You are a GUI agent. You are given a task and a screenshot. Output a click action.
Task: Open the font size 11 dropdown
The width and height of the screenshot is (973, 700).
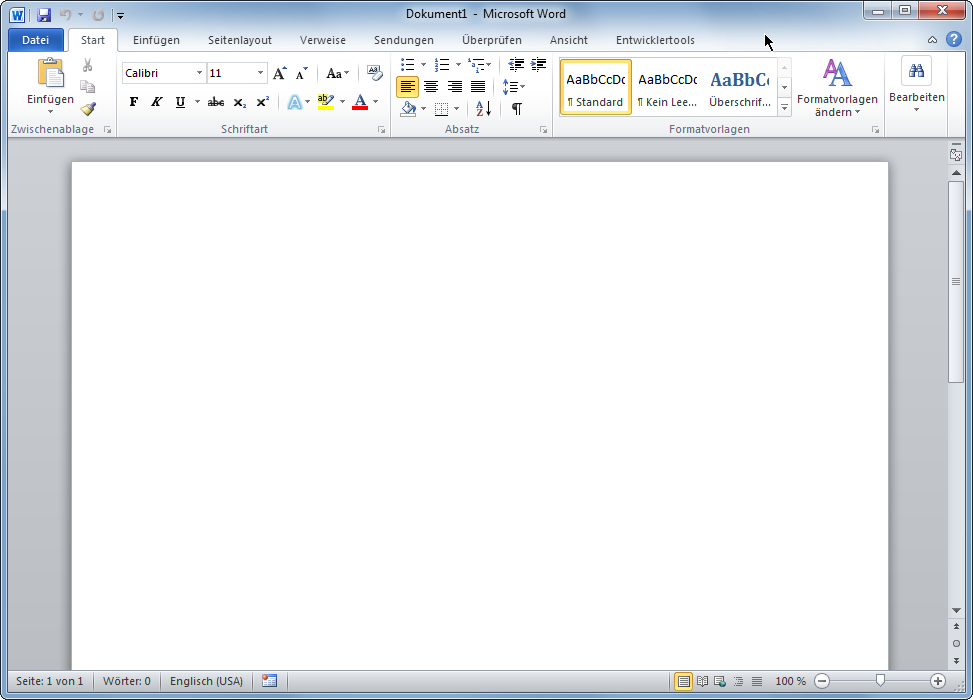[260, 73]
